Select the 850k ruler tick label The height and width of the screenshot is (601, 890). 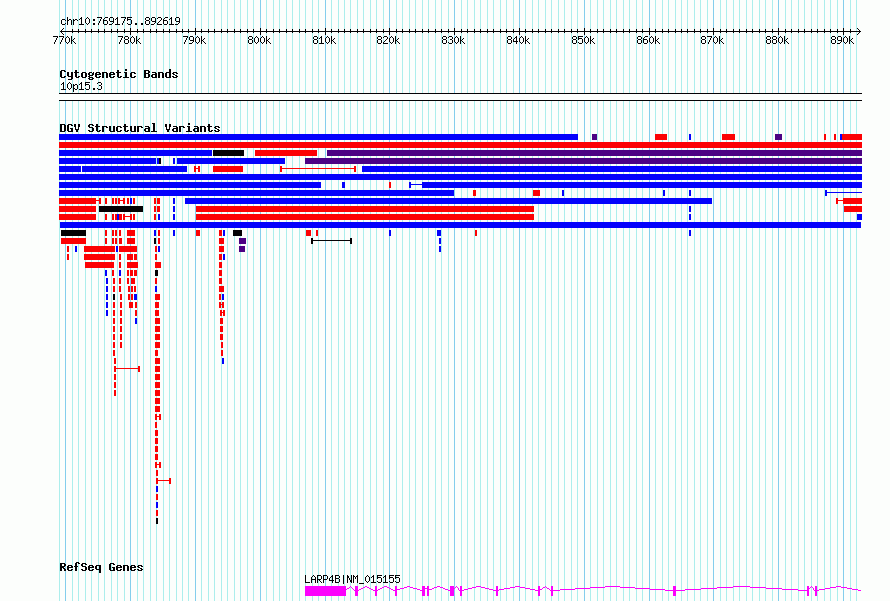(583, 40)
